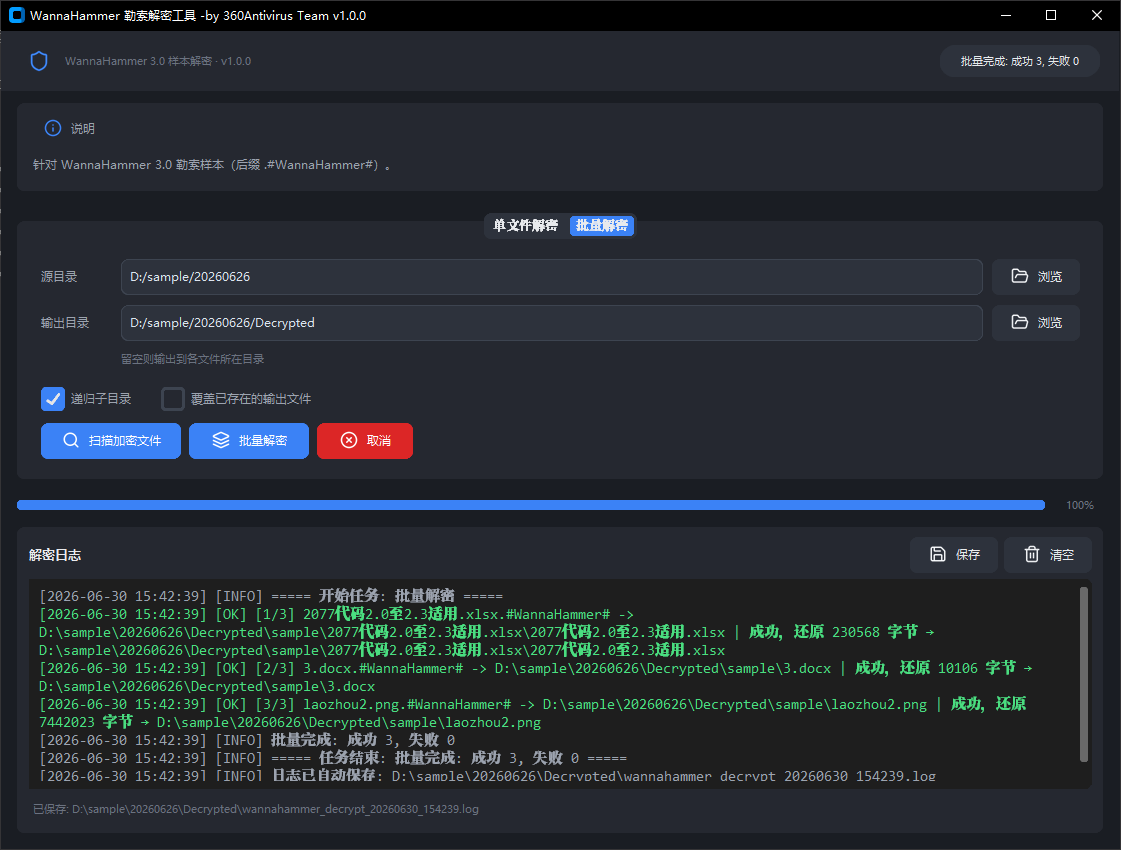Select the 批量解密 tab
Screen dimensions: 1121x850
[x=602, y=225]
